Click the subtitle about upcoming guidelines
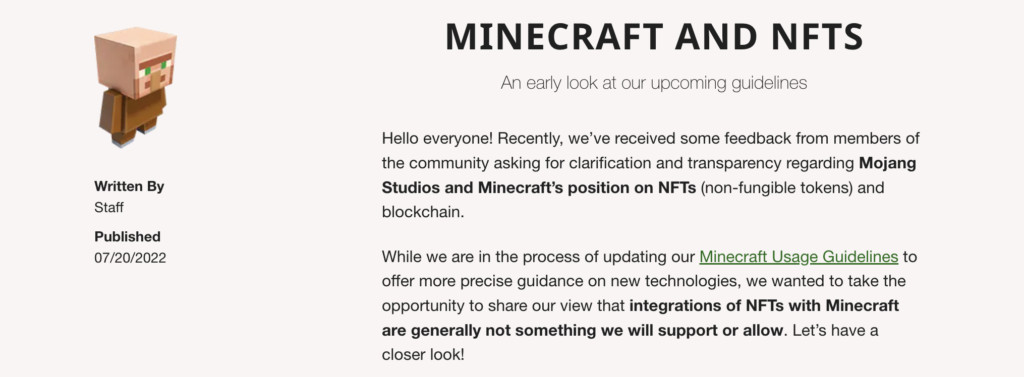 (x=654, y=83)
